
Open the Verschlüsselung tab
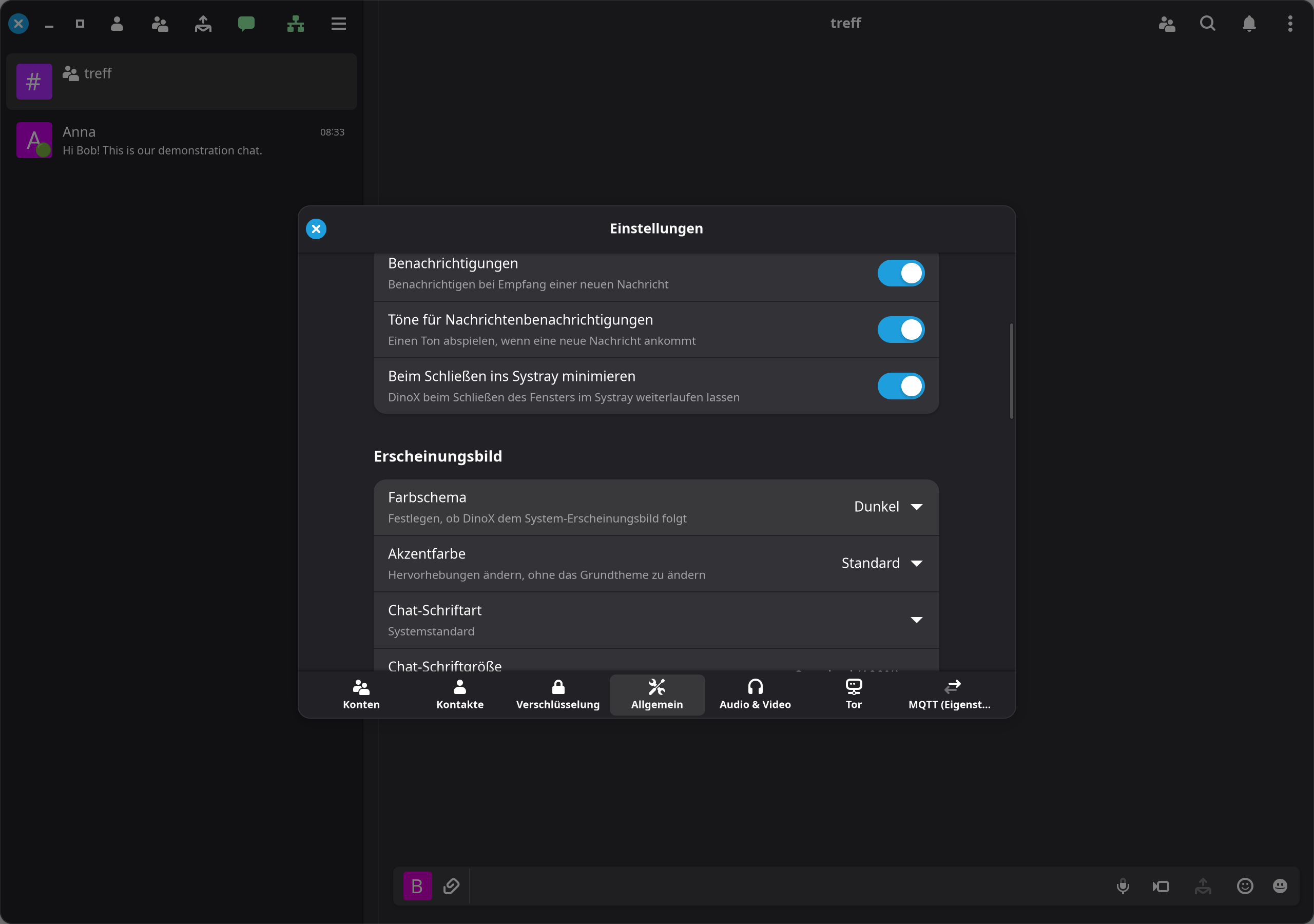558,695
